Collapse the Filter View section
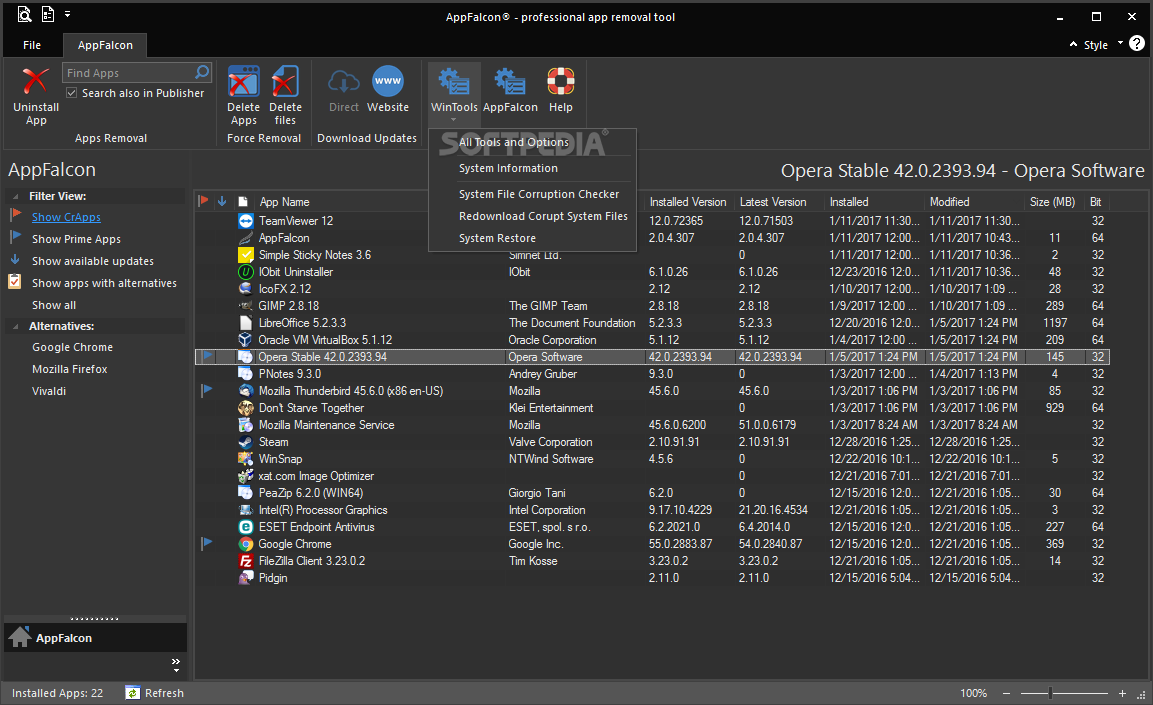Viewport: 1153px width, 705px height. click(15, 196)
